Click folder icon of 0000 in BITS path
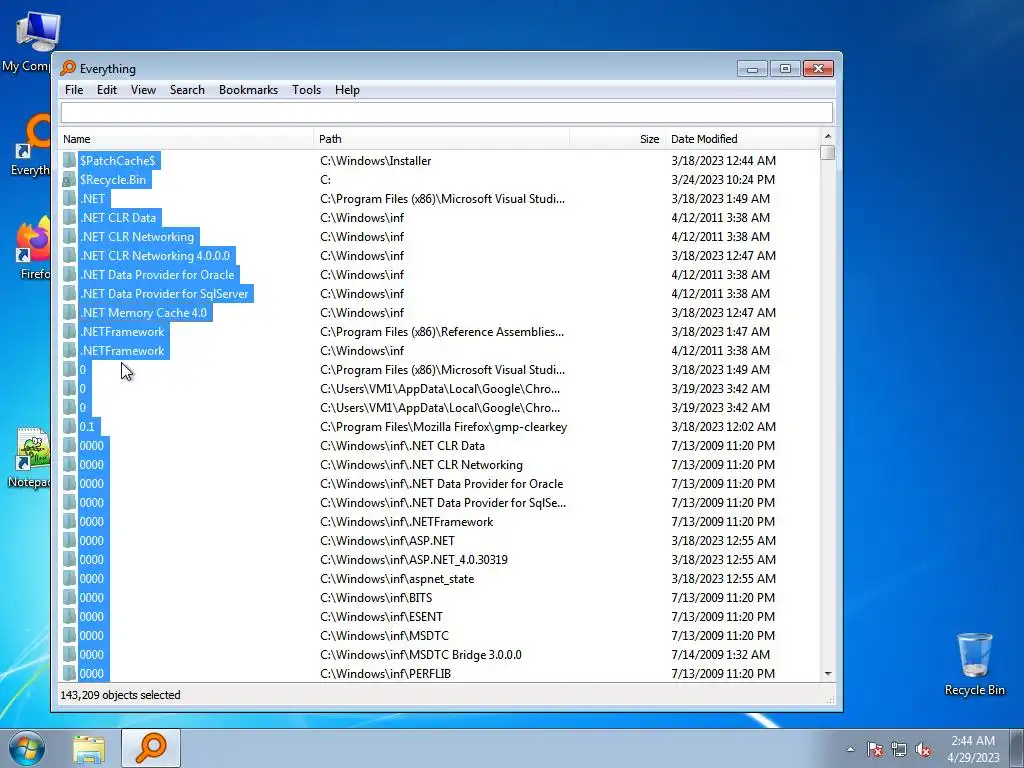This screenshot has width=1024, height=768. (x=69, y=598)
